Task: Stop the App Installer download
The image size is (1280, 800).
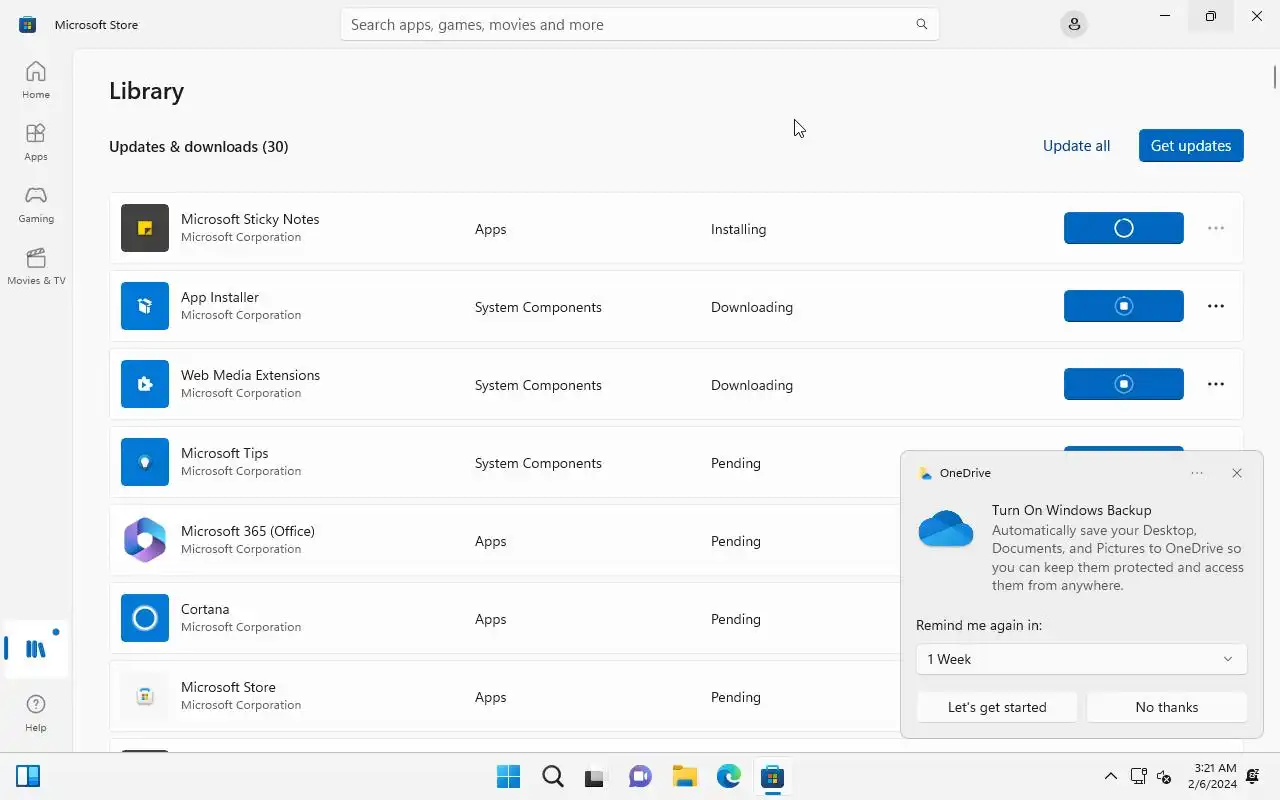Action: pyautogui.click(x=1124, y=306)
